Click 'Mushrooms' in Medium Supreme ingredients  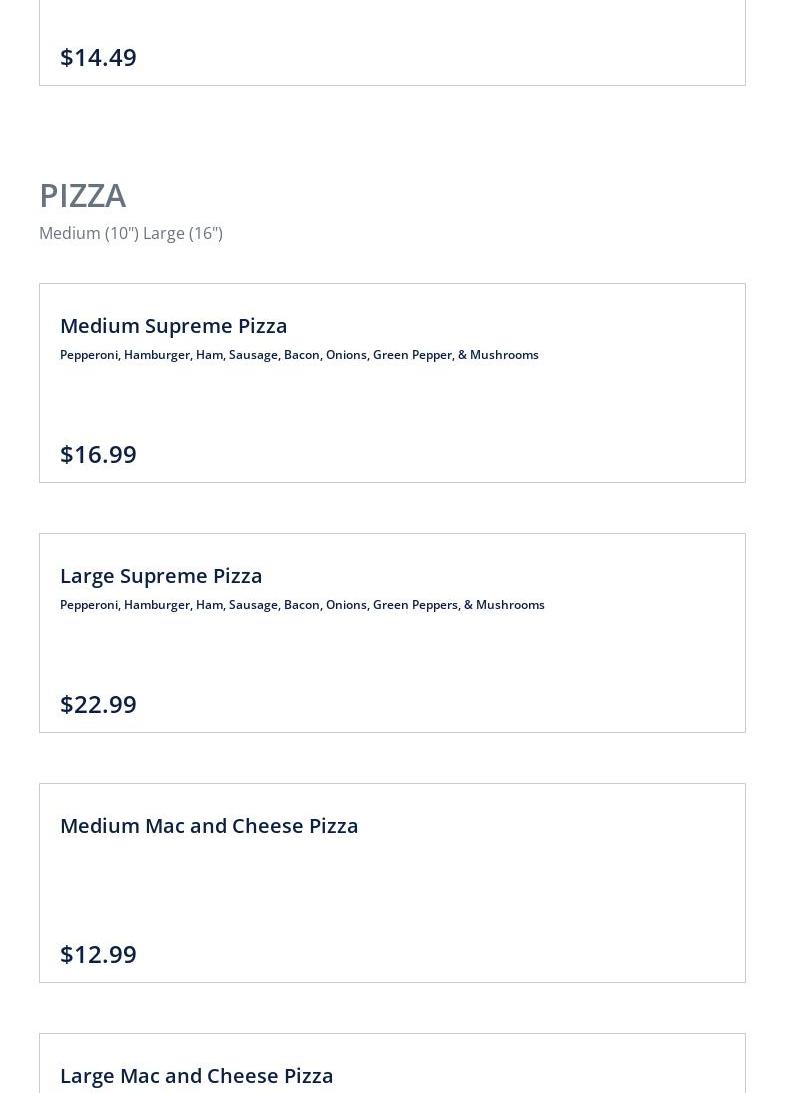[504, 355]
